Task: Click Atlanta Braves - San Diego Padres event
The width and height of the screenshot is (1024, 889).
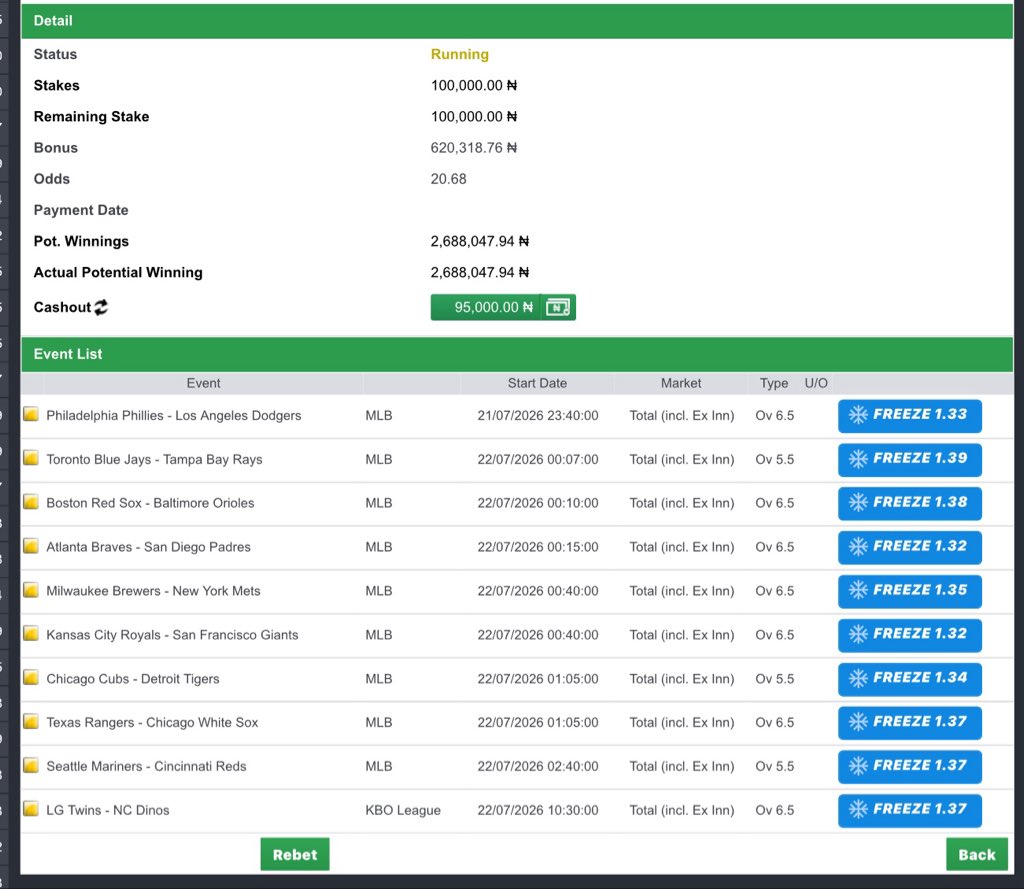Action: (148, 547)
